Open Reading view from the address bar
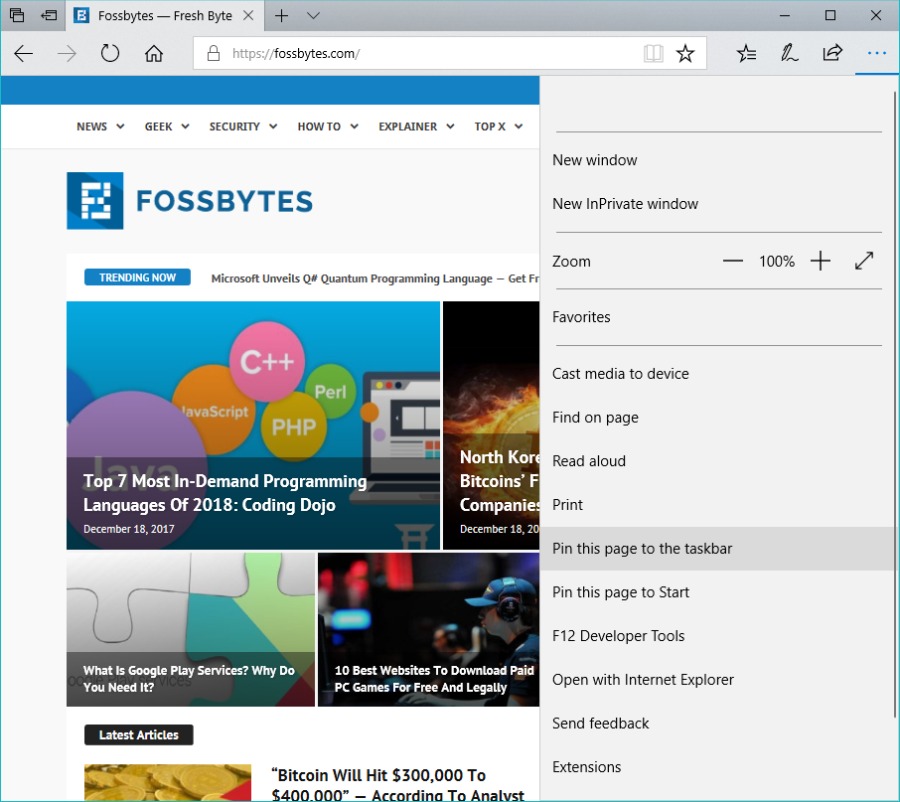This screenshot has width=900, height=802. 653,53
